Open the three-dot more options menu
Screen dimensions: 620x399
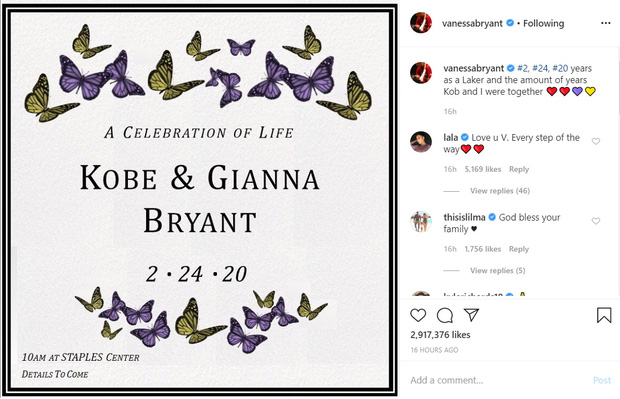tap(605, 23)
